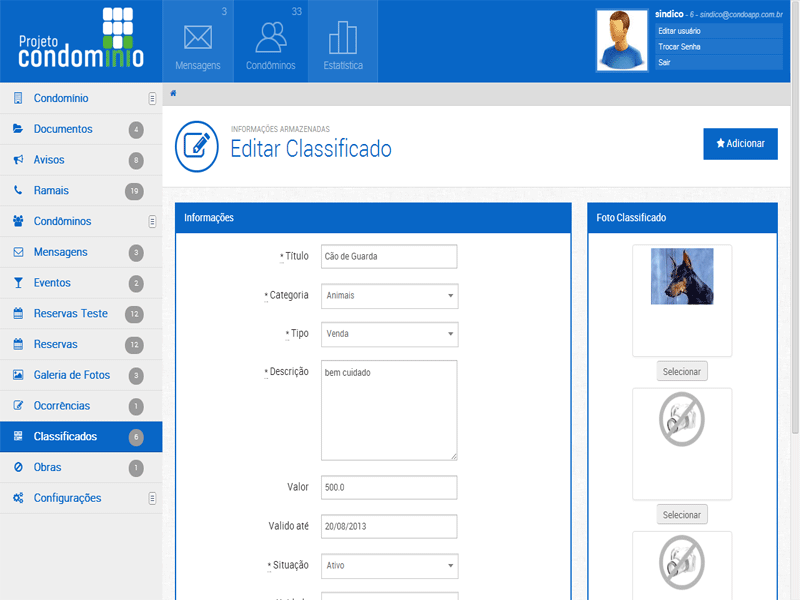The image size is (800, 600).
Task: Click the dog photo thumbnail
Action: coord(682,277)
